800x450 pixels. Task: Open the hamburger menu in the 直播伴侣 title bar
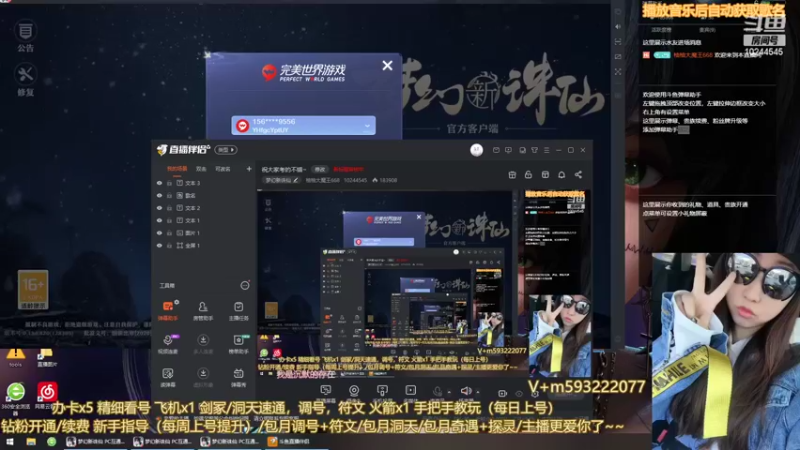tap(546, 150)
